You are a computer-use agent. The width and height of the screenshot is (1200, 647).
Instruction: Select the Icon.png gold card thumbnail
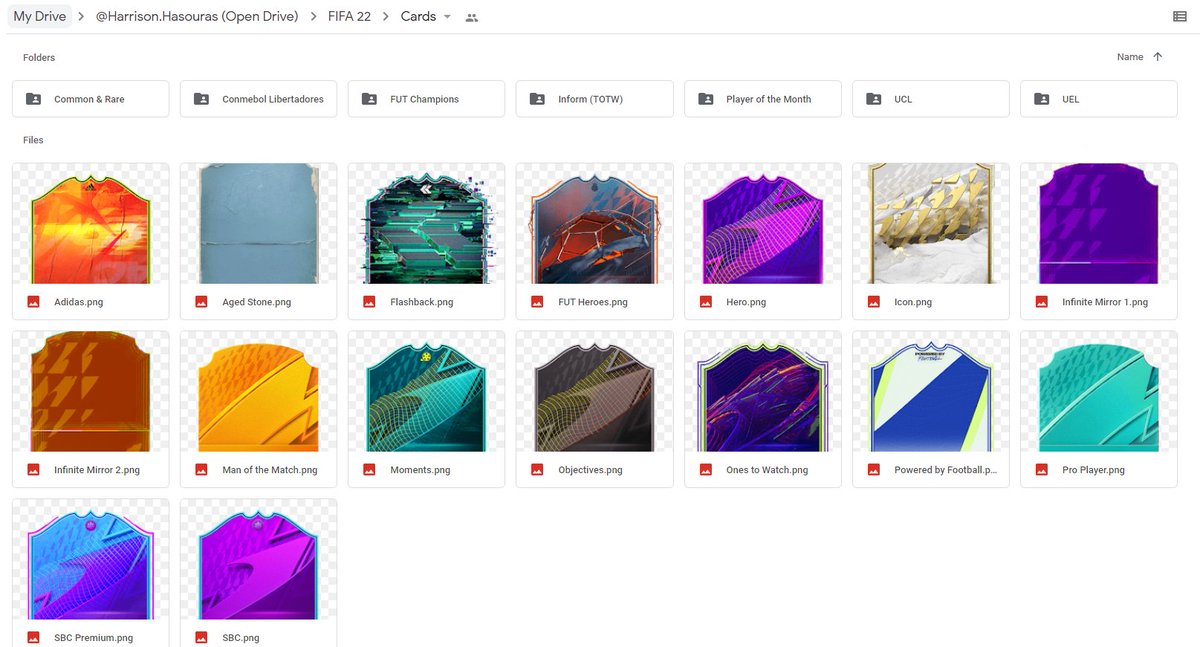coord(931,223)
